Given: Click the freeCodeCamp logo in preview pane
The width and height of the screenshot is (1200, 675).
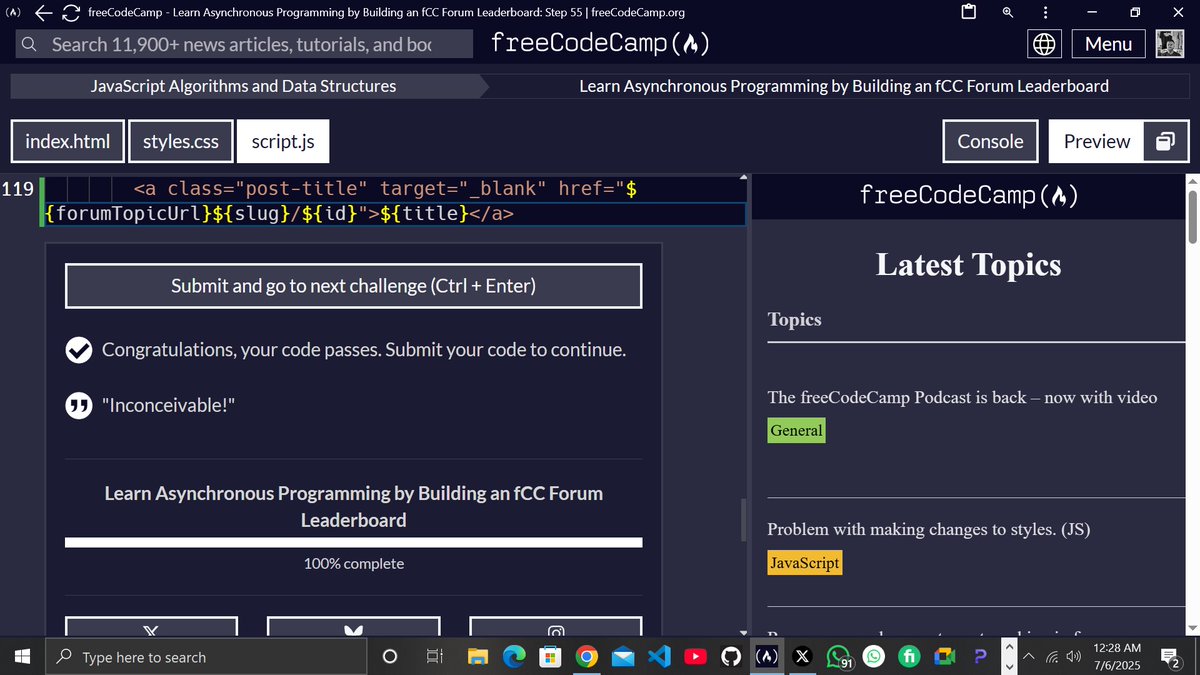Looking at the screenshot, I should [x=968, y=195].
